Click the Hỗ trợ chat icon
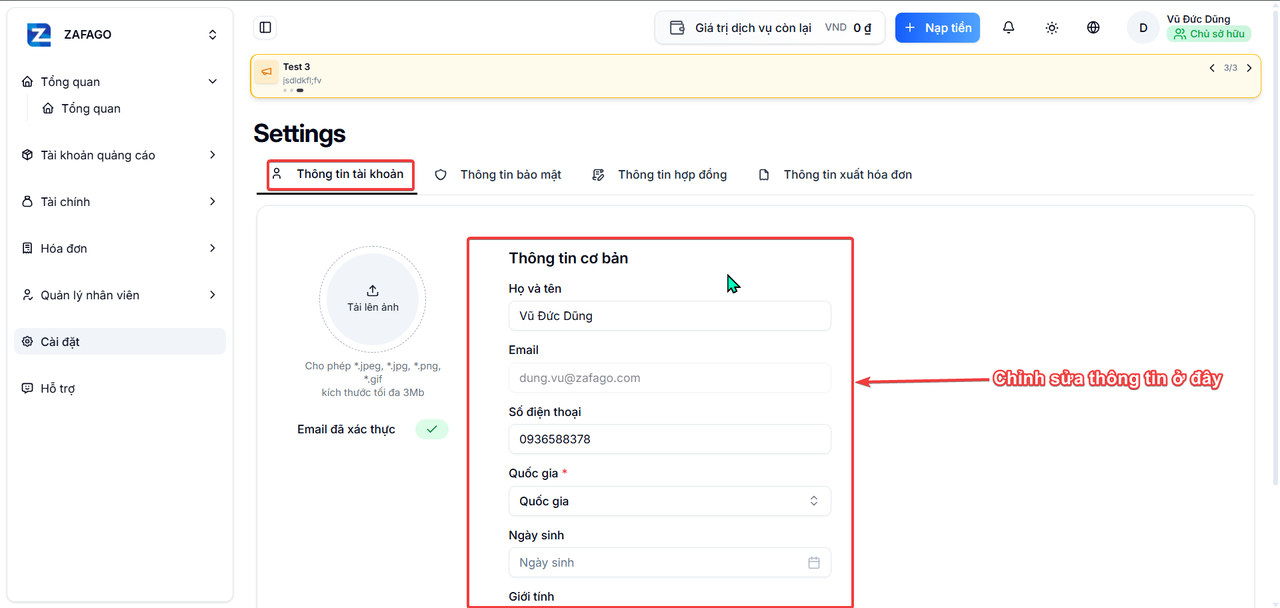This screenshot has width=1280, height=608. [28, 388]
